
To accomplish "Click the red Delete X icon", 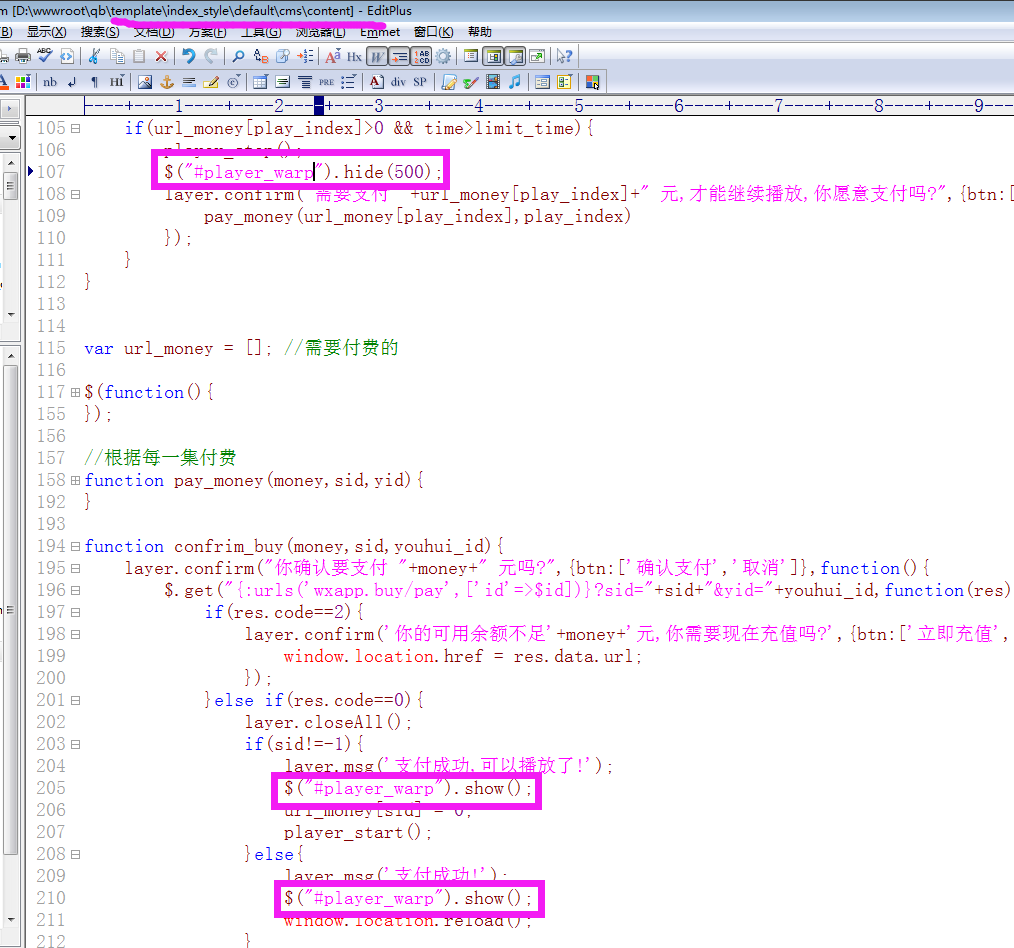I will point(161,56).
